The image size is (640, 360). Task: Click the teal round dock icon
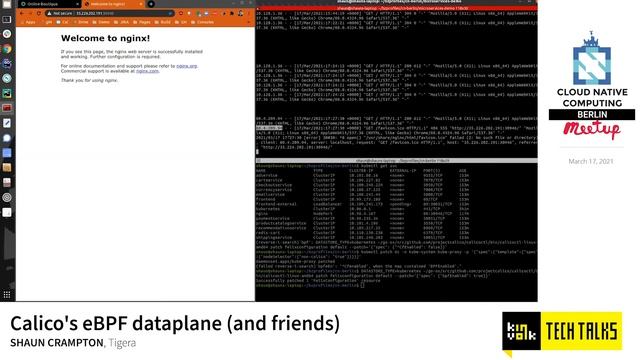[x=7, y=78]
